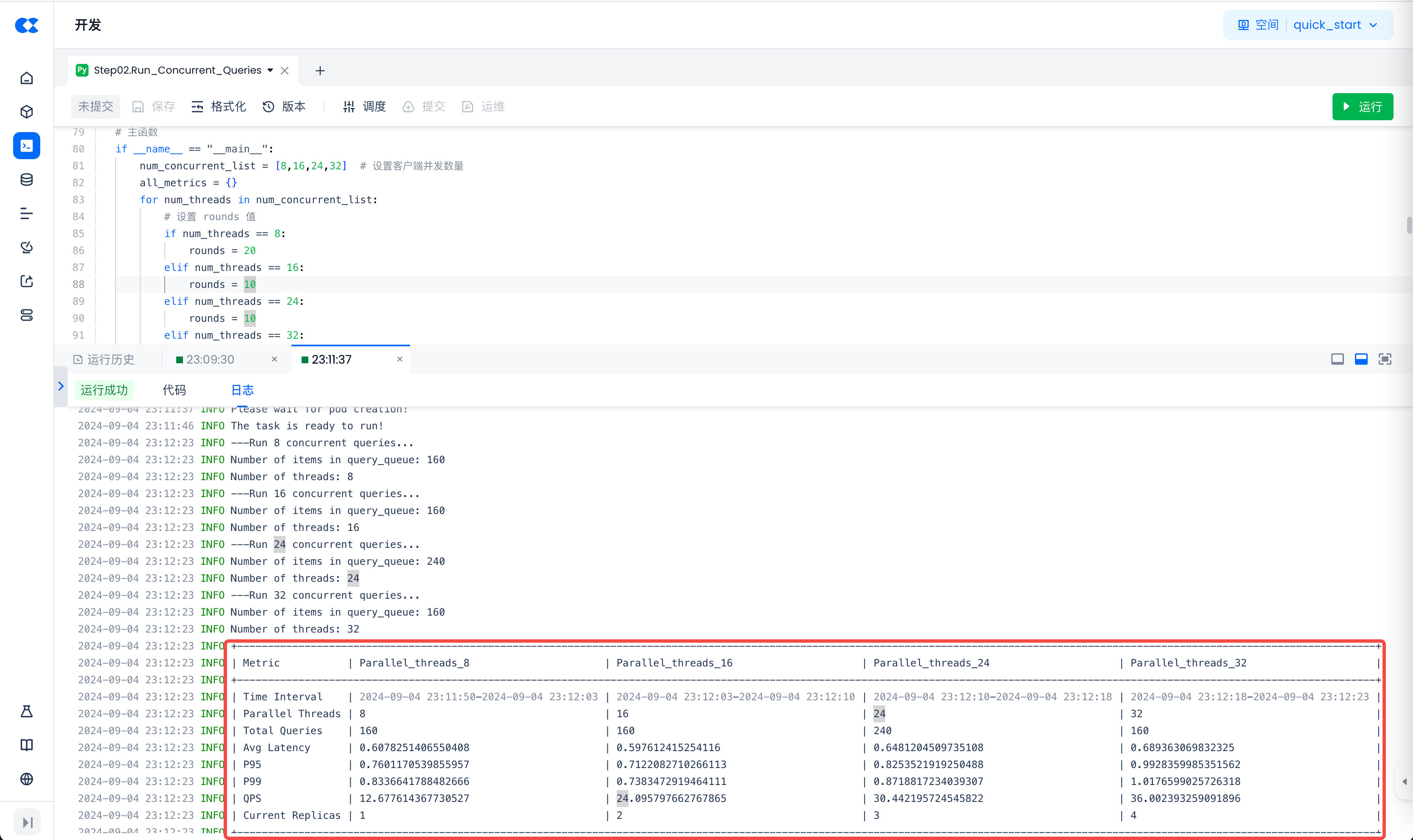Viewport: 1413px width, 840px height.
Task: Open 调度 scheduling settings
Action: coord(365,106)
